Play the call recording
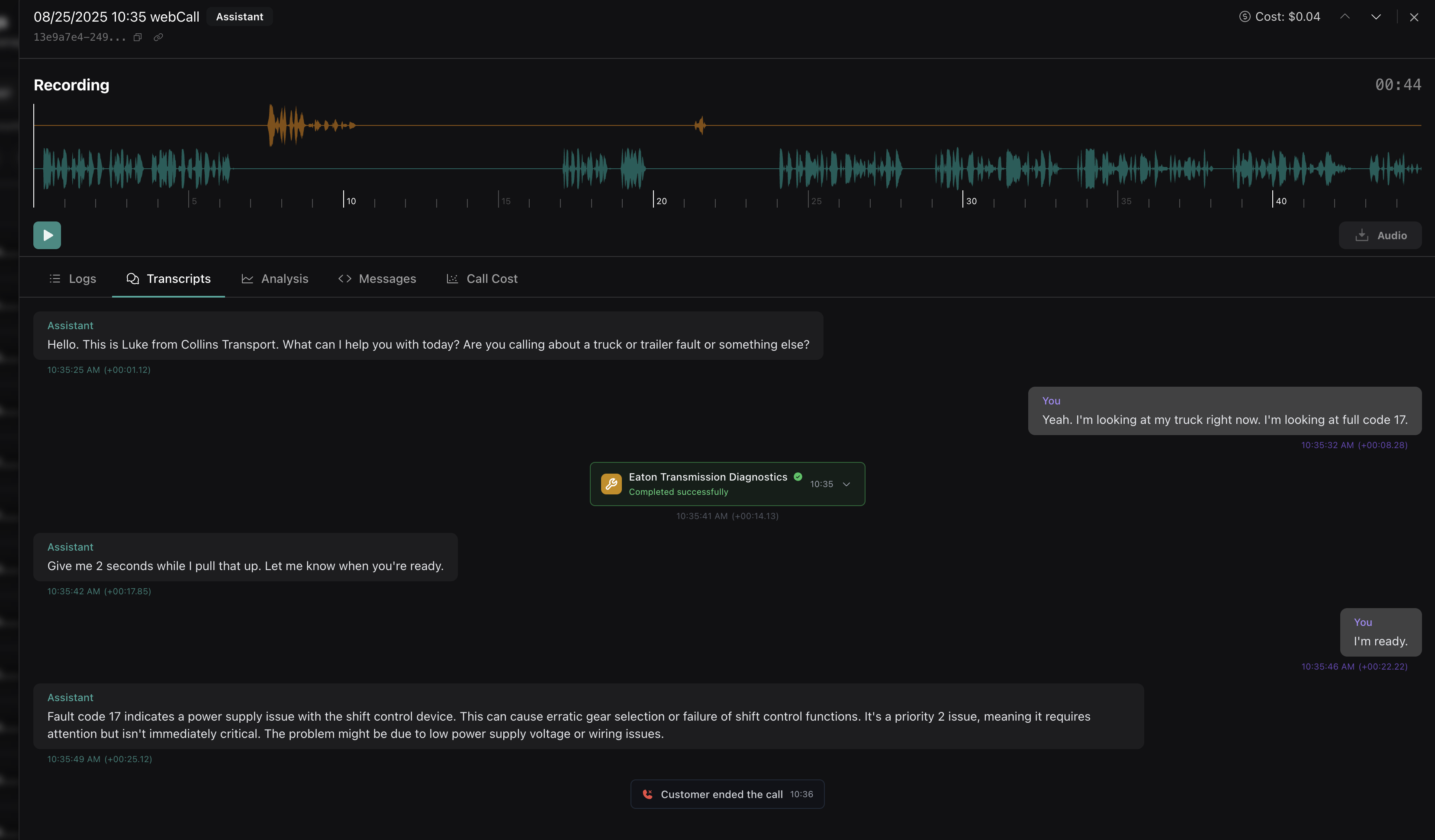The image size is (1435, 840). pos(47,235)
